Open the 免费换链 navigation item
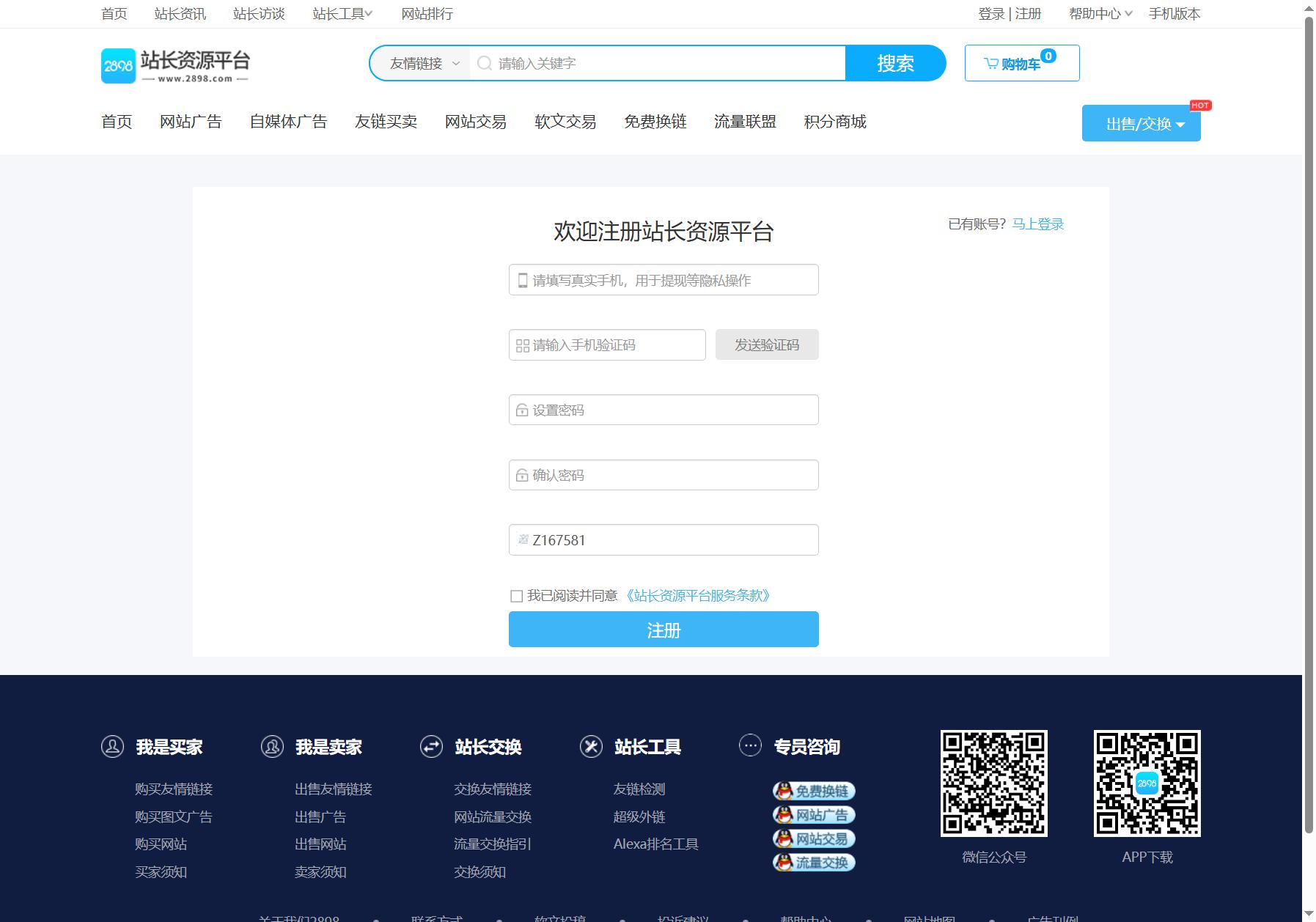1316x922 pixels. point(655,122)
